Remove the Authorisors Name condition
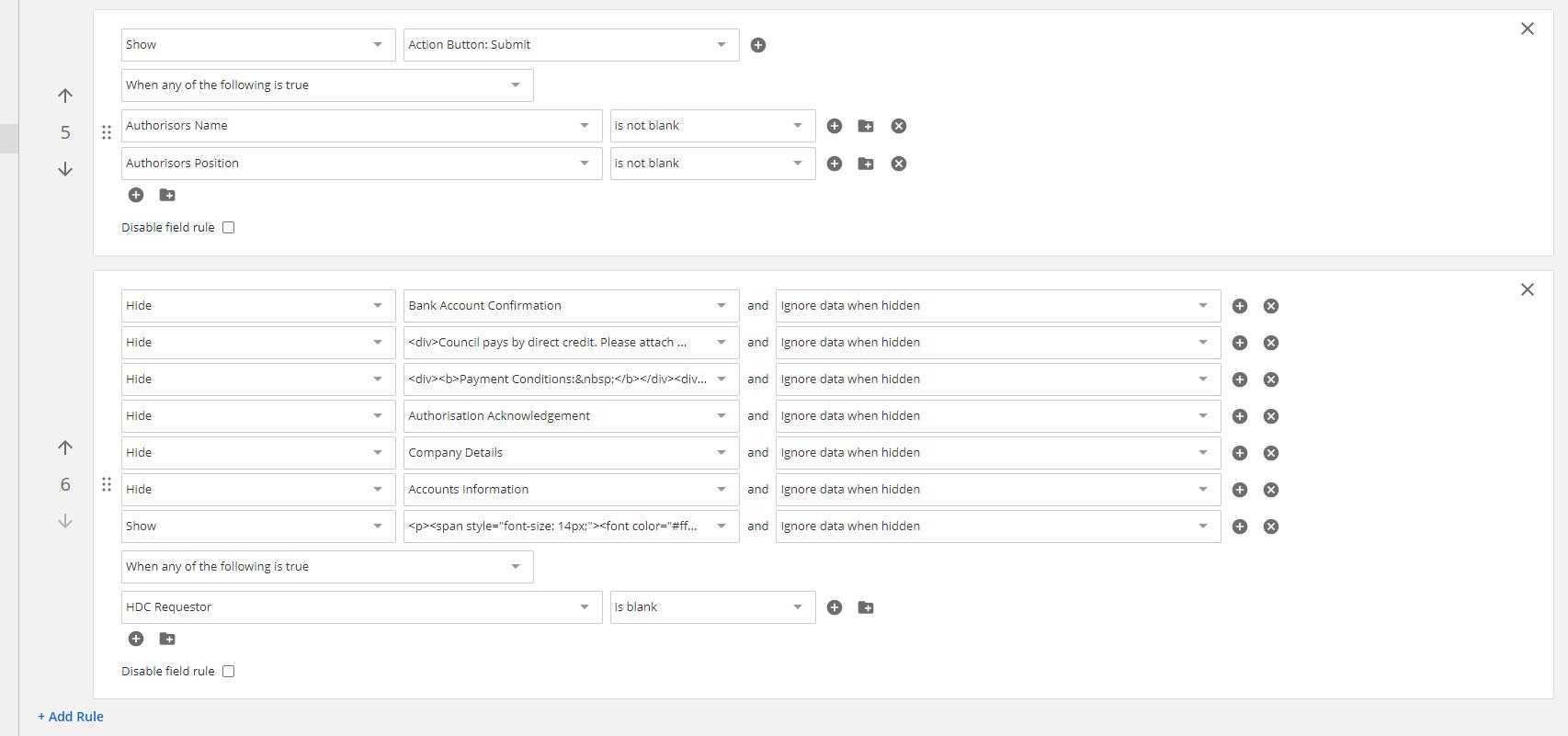Screen dimensions: 1568x736 pyautogui.click(x=898, y=126)
